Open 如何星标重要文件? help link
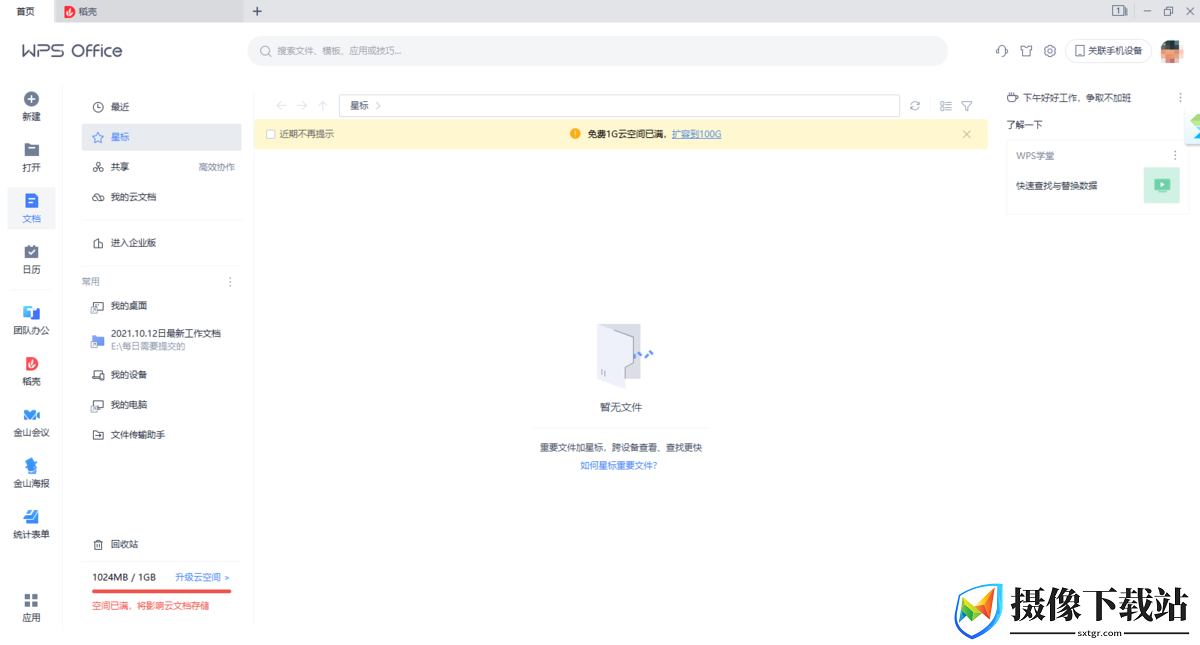Screen dimensions: 1200x645 619,466
